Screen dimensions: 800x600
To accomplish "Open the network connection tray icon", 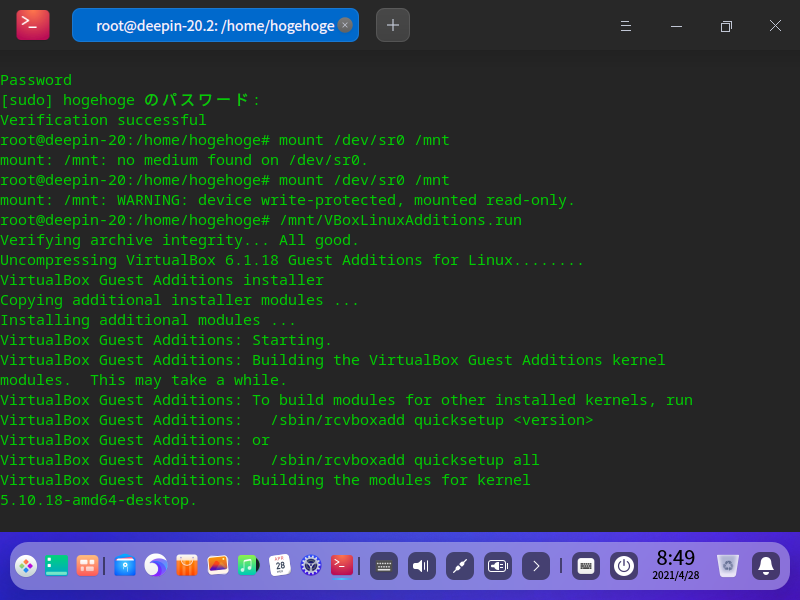I will pyautogui.click(x=460, y=566).
